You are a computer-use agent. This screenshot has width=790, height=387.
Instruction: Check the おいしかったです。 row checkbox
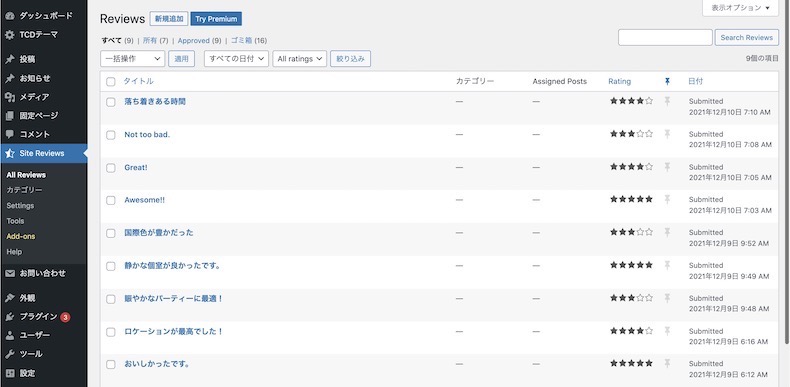point(111,364)
